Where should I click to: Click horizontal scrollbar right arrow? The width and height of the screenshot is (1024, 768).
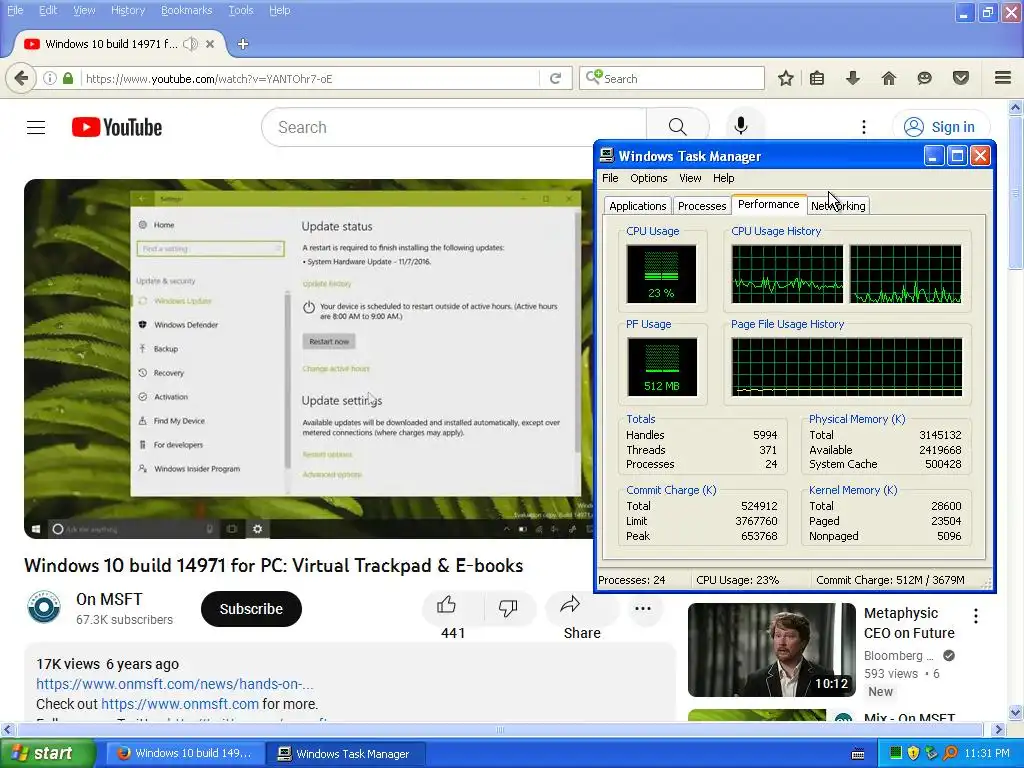click(998, 729)
